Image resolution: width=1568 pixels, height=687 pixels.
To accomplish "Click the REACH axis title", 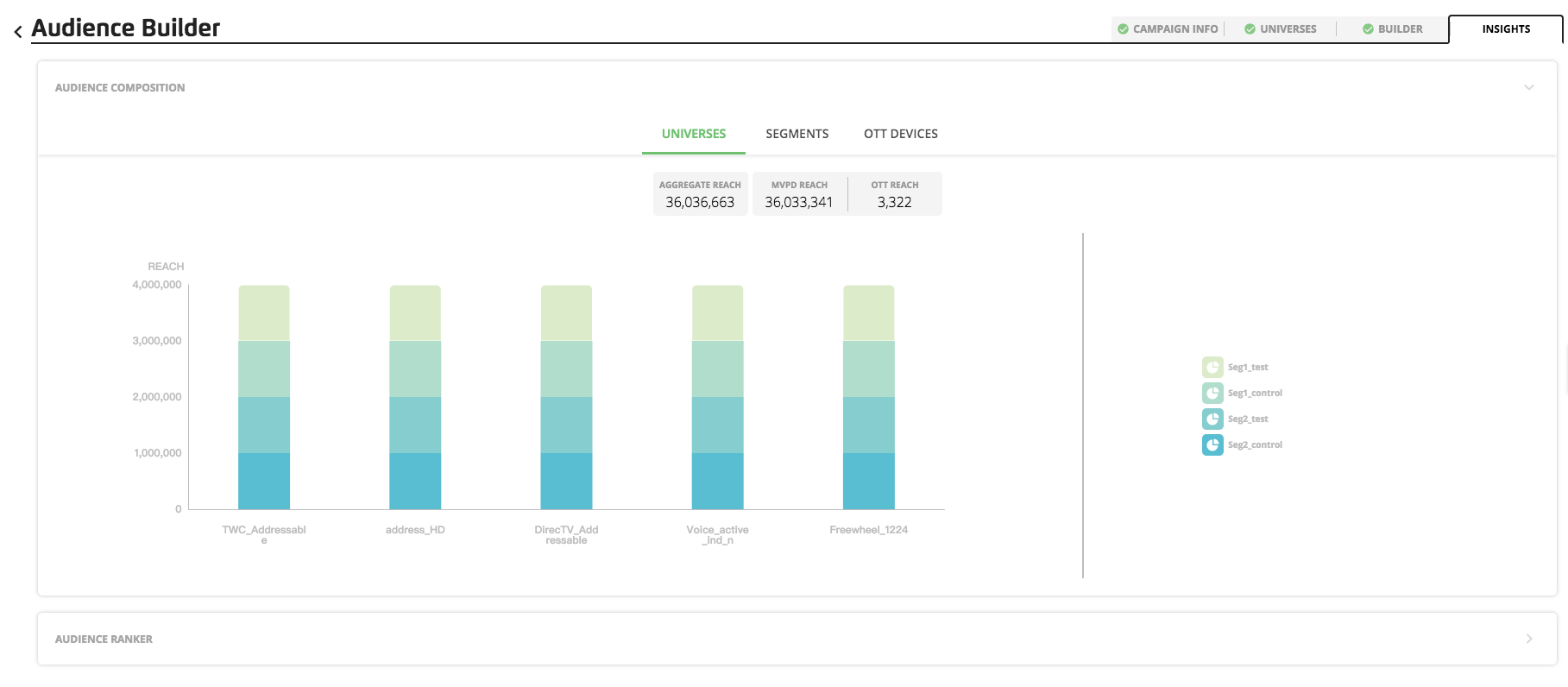I will (x=166, y=267).
